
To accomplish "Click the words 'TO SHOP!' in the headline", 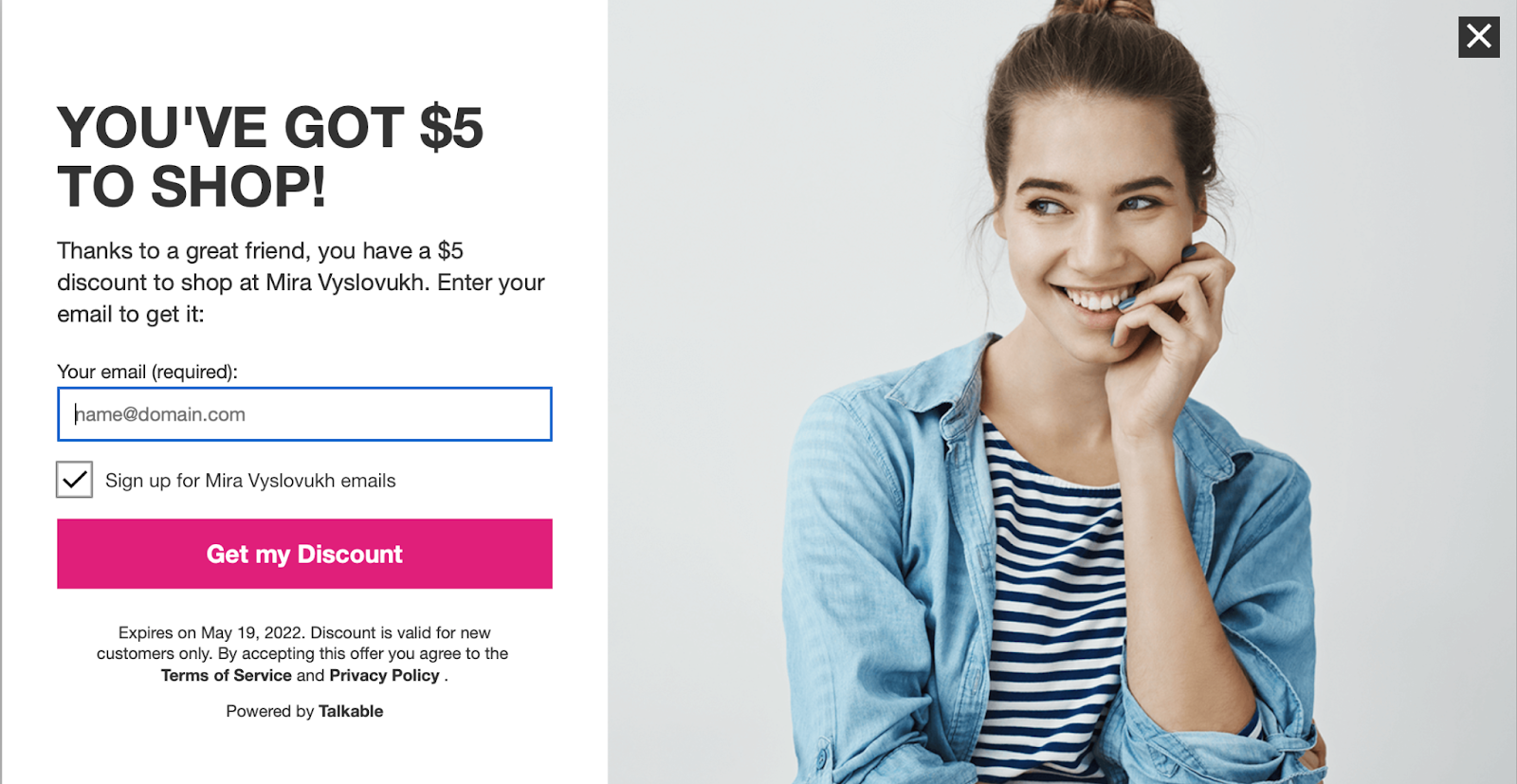I will (x=192, y=187).
